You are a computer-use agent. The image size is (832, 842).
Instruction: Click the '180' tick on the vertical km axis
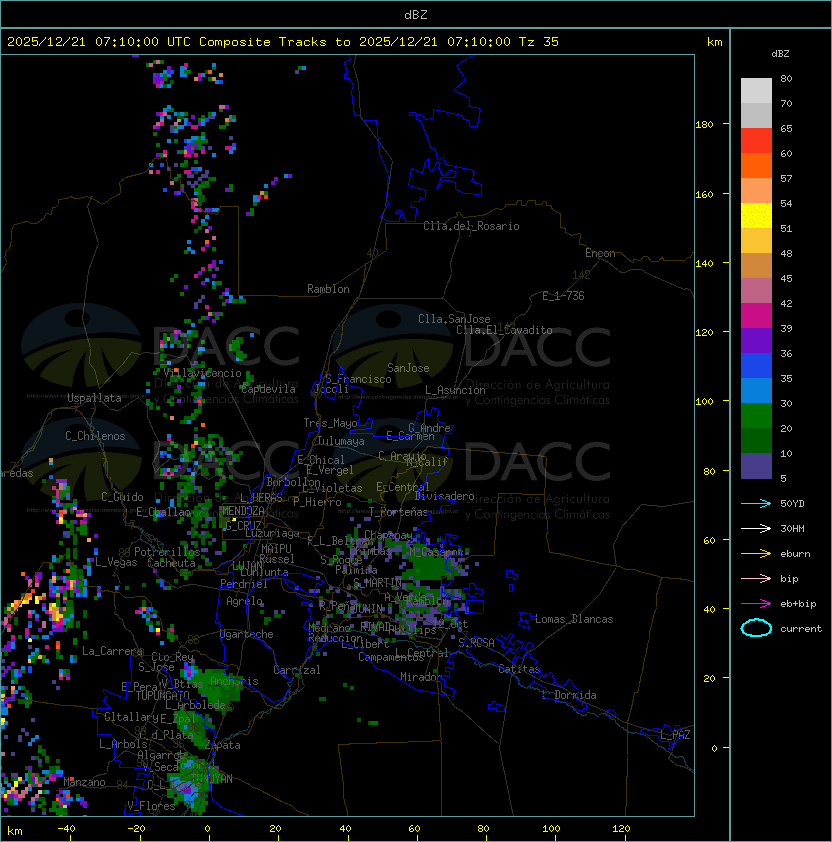click(x=704, y=125)
